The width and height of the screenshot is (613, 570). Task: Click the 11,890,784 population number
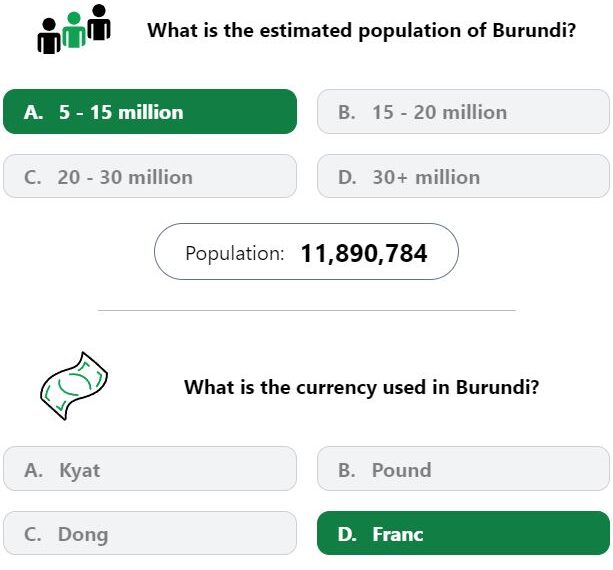(x=364, y=253)
